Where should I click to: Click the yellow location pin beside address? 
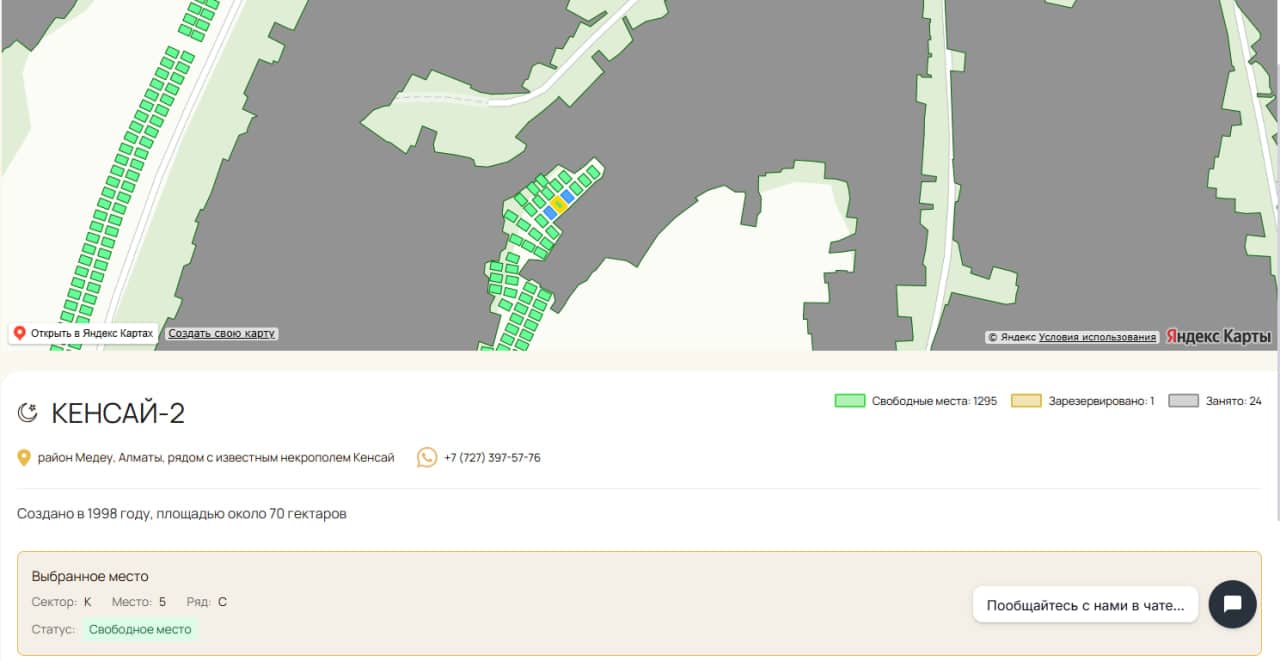coord(24,458)
